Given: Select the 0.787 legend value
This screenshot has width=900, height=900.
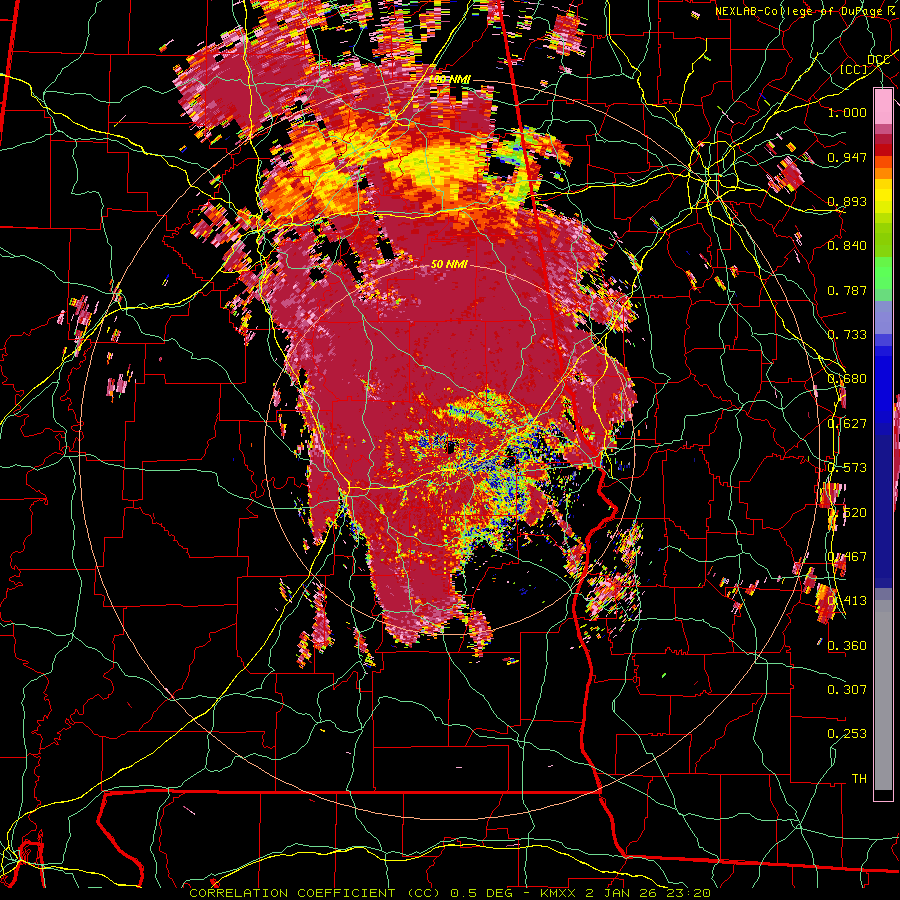Looking at the screenshot, I should click(x=847, y=290).
